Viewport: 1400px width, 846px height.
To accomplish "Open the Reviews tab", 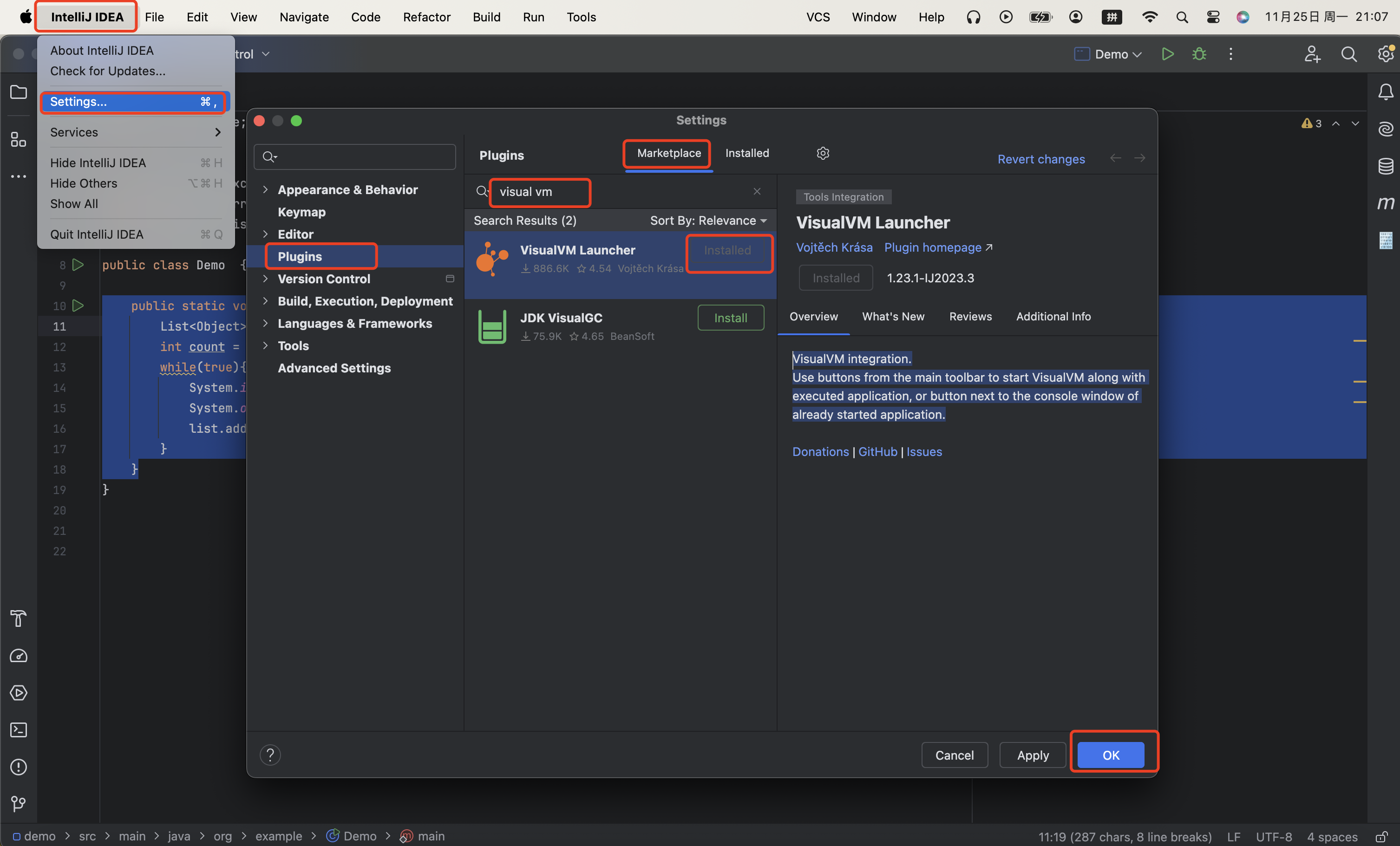I will click(x=970, y=316).
